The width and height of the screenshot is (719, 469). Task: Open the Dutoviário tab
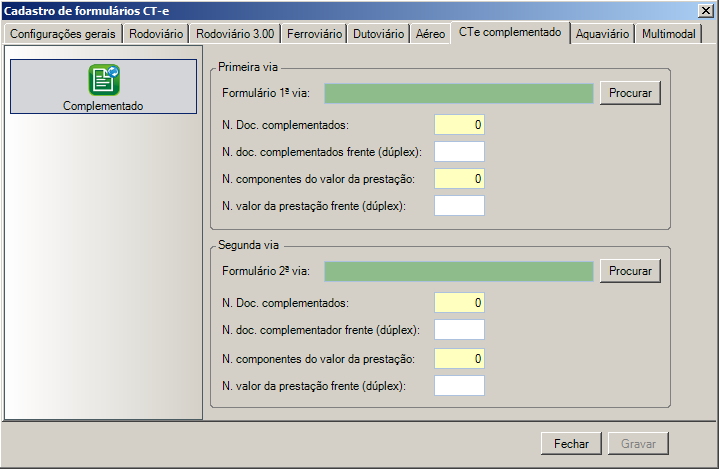coord(379,33)
